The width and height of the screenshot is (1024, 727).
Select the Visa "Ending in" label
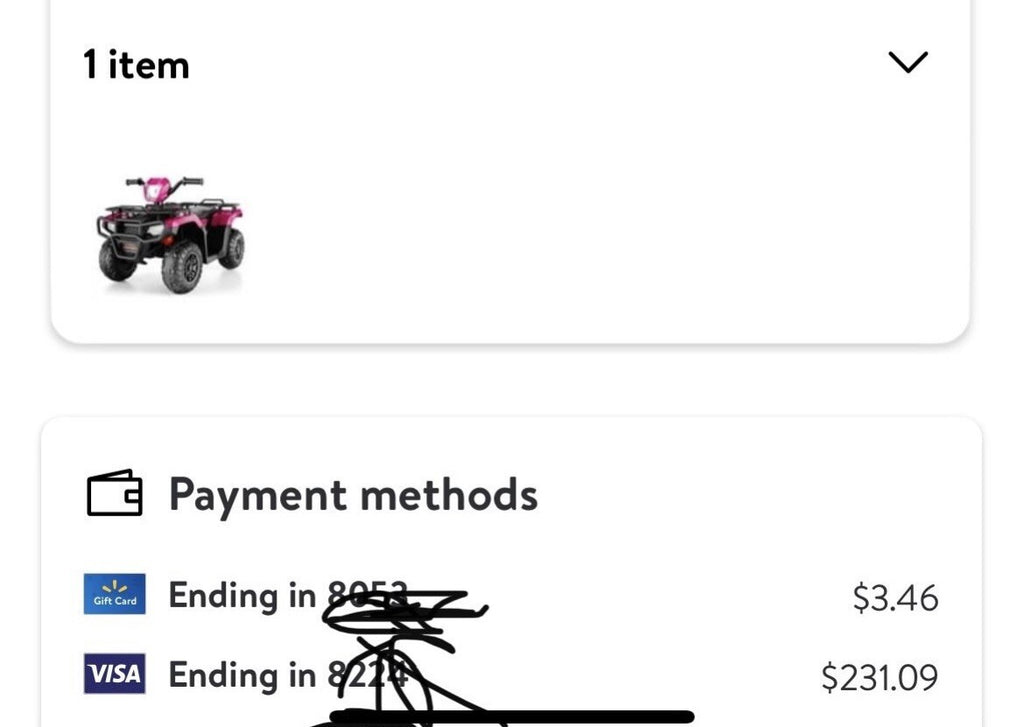pos(242,675)
